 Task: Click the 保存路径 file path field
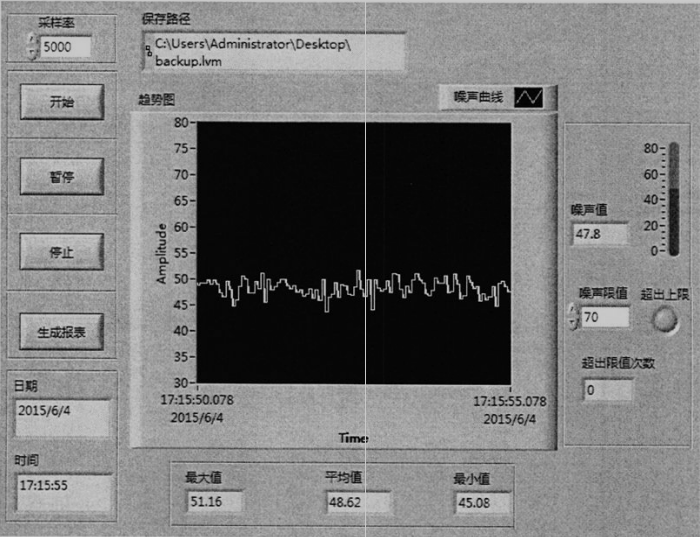coord(275,52)
